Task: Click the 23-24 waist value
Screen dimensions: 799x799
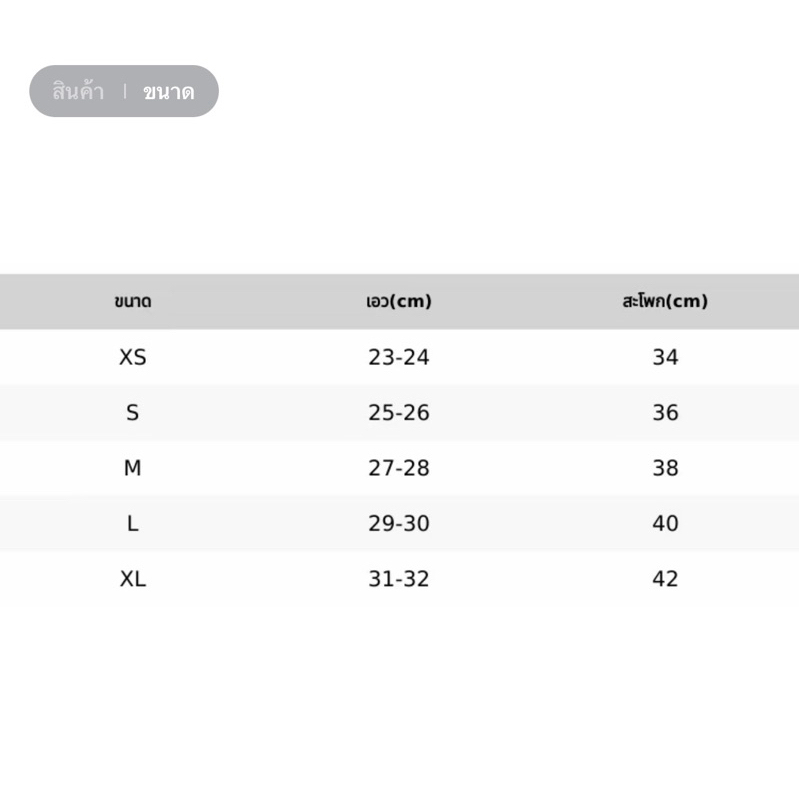Action: (399, 357)
